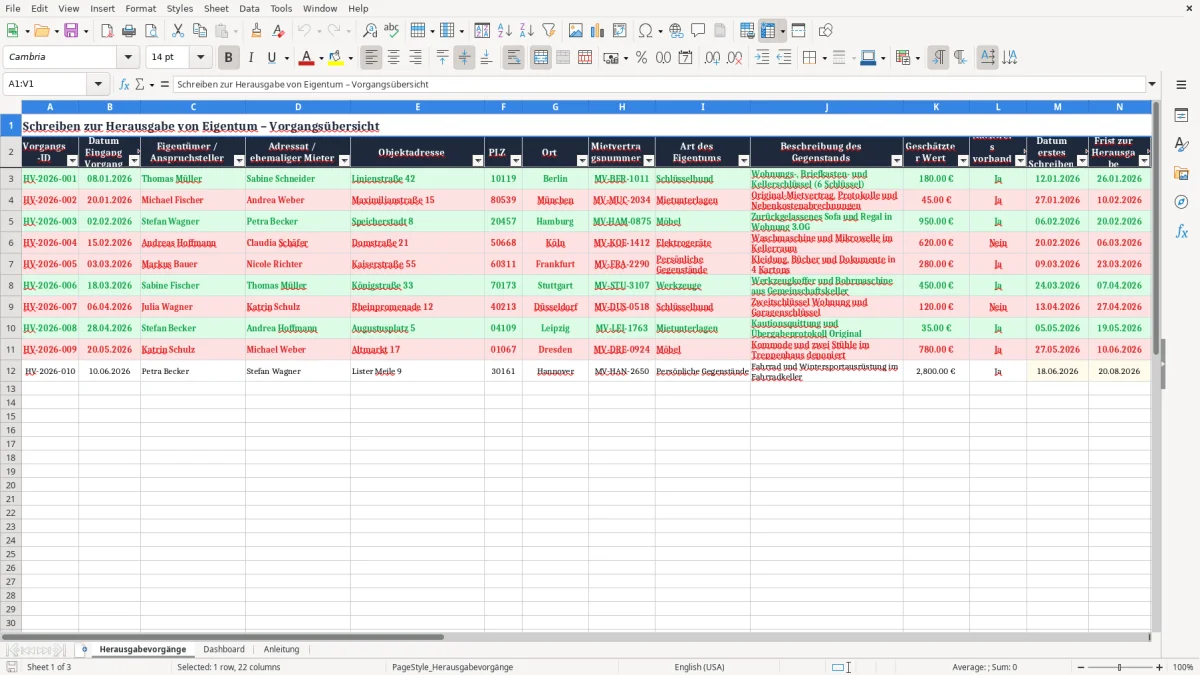This screenshot has width=1200, height=675.
Task: Adjust the zoom slider
Action: tap(1120, 667)
